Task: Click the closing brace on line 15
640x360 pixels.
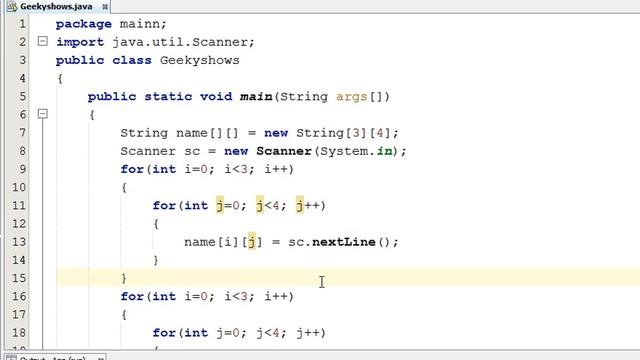Action: pos(124,278)
